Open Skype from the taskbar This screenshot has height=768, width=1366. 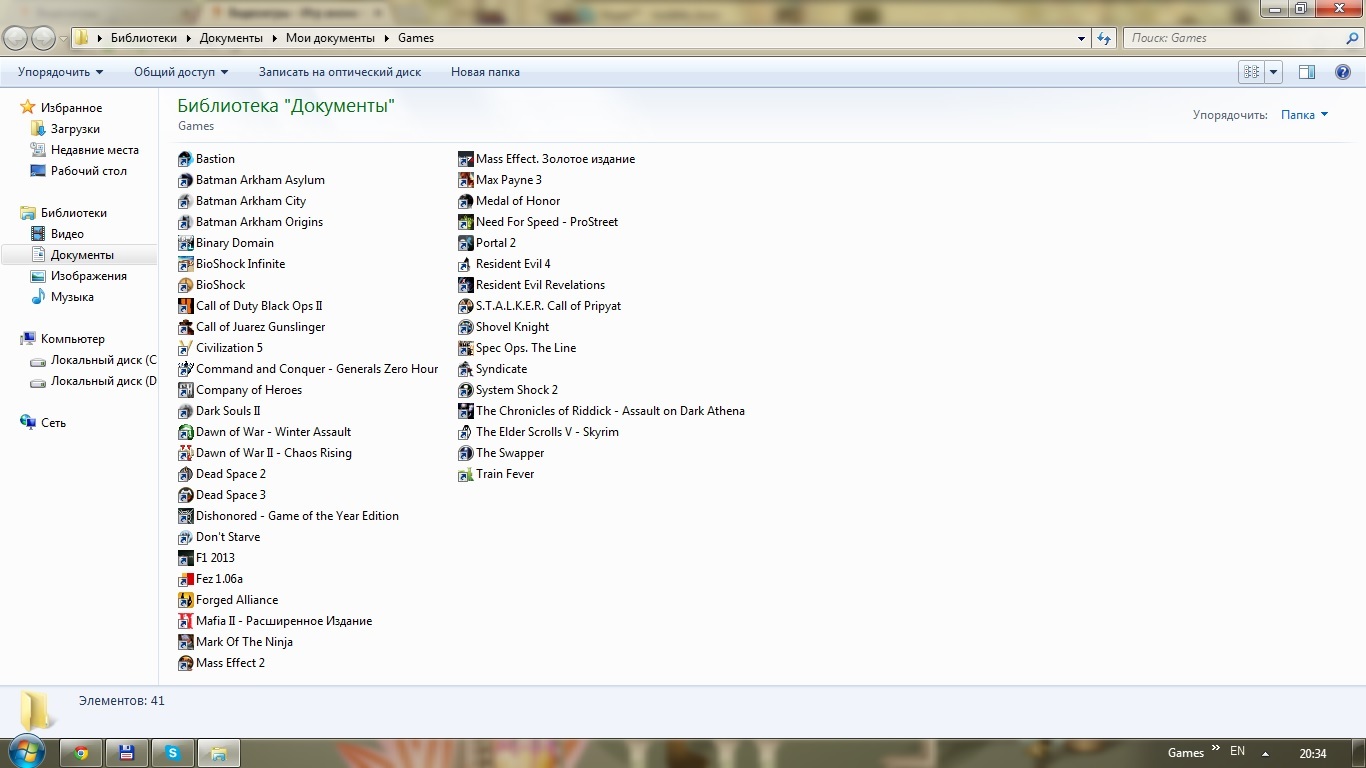coord(173,753)
